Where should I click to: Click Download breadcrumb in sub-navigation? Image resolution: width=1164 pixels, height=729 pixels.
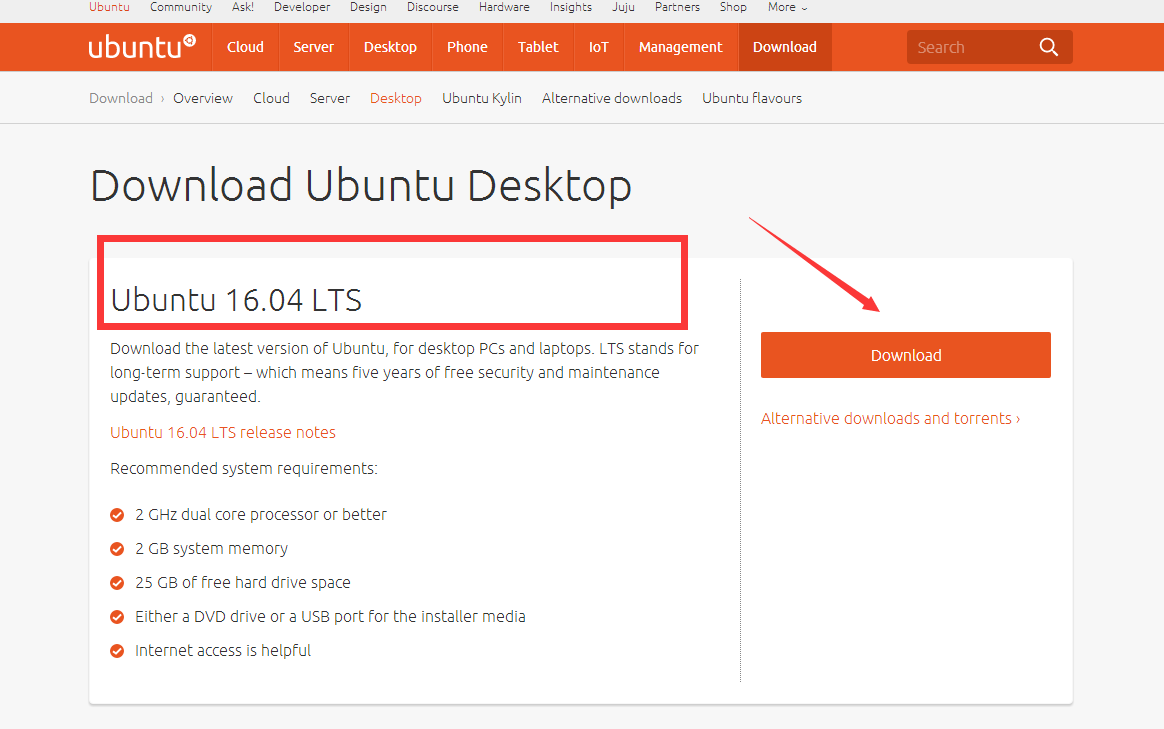point(121,98)
